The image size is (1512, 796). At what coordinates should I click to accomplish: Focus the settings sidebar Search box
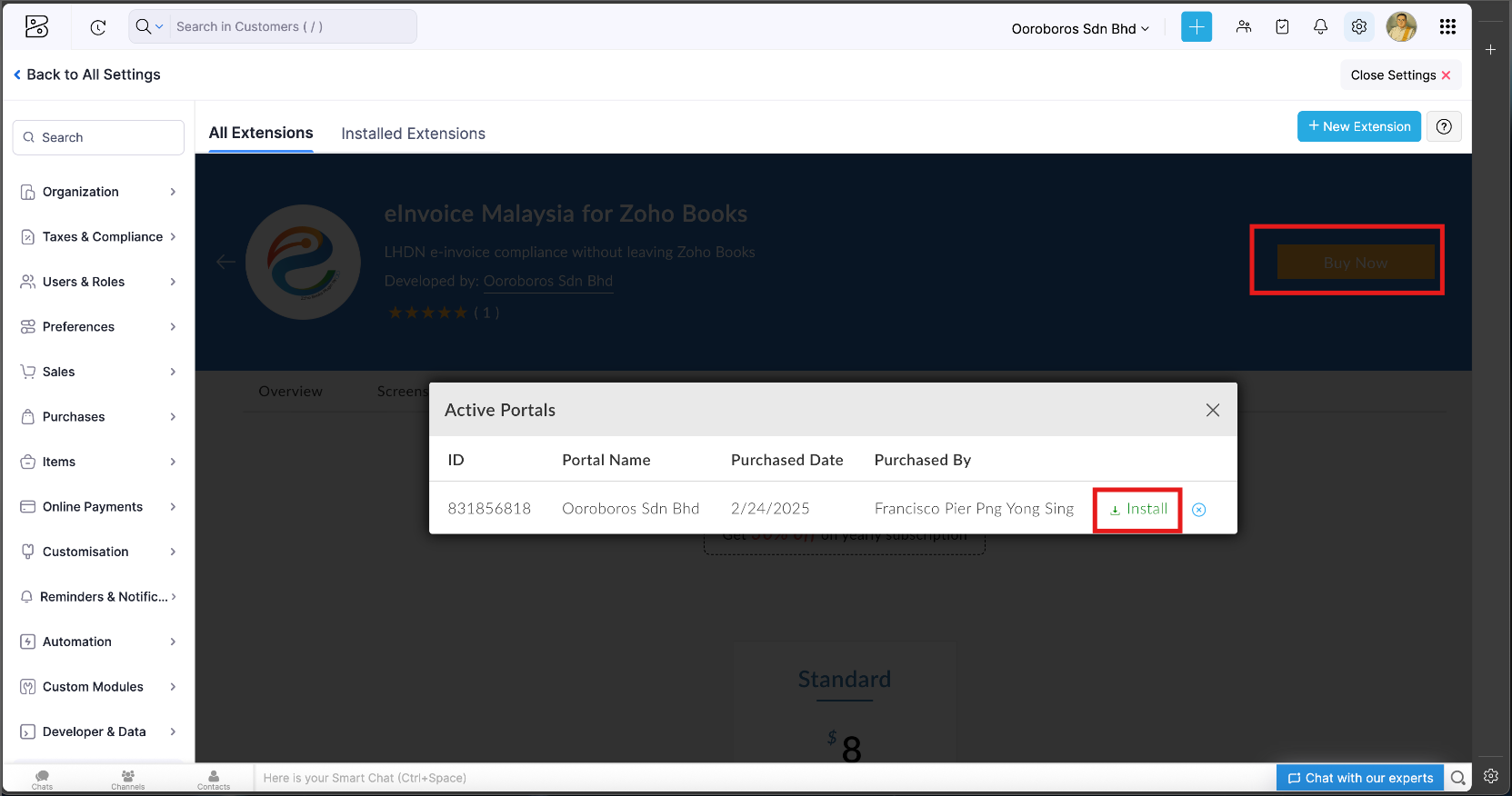pos(98,137)
